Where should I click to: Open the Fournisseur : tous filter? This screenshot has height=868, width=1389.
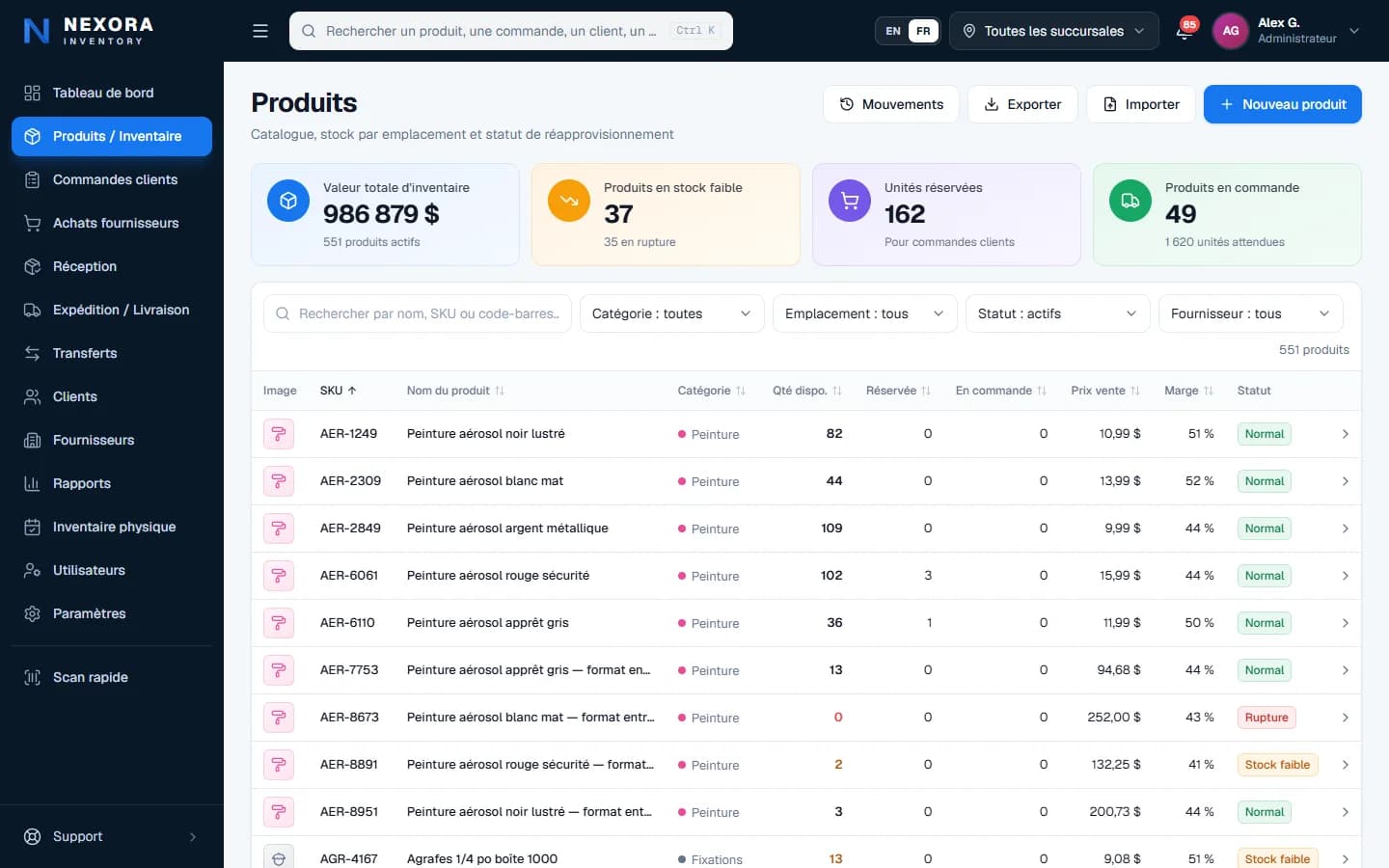[x=1250, y=313]
